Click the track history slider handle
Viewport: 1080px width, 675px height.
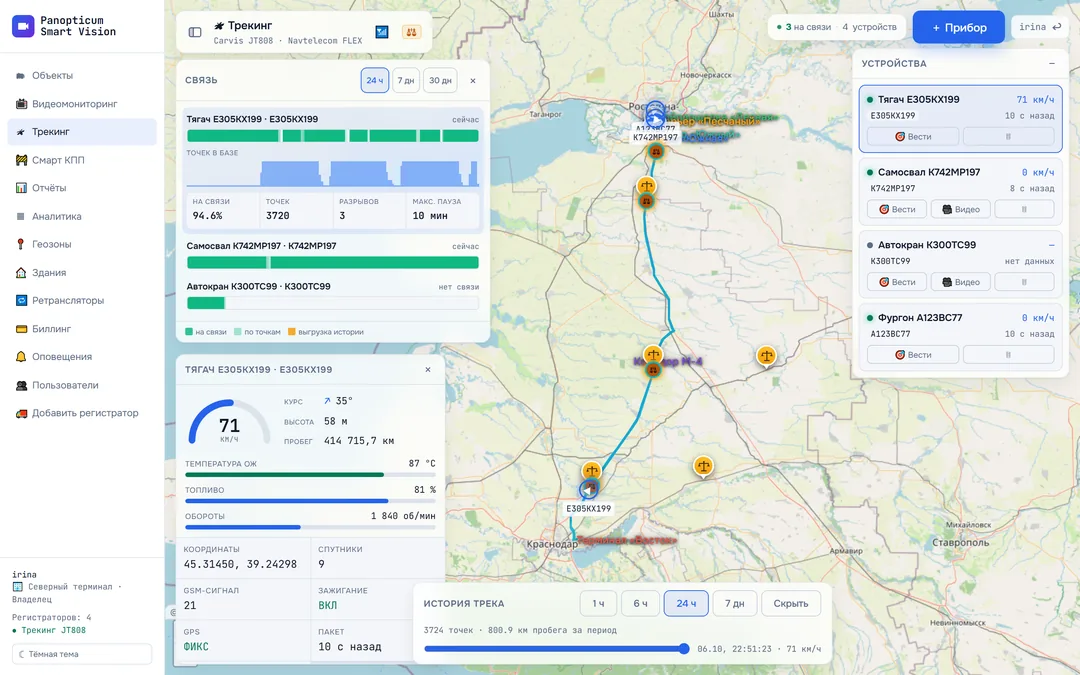click(684, 648)
